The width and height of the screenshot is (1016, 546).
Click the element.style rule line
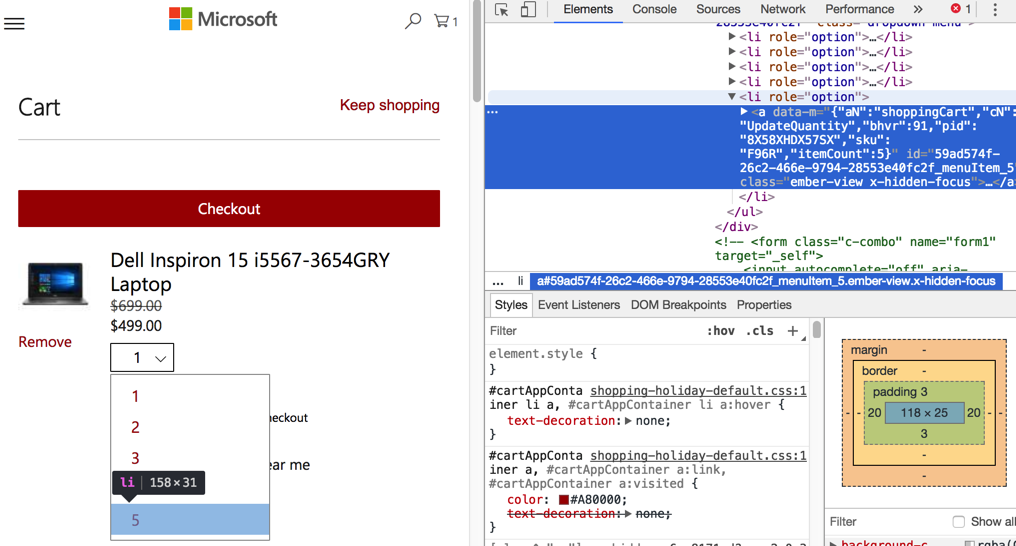pyautogui.click(x=542, y=354)
